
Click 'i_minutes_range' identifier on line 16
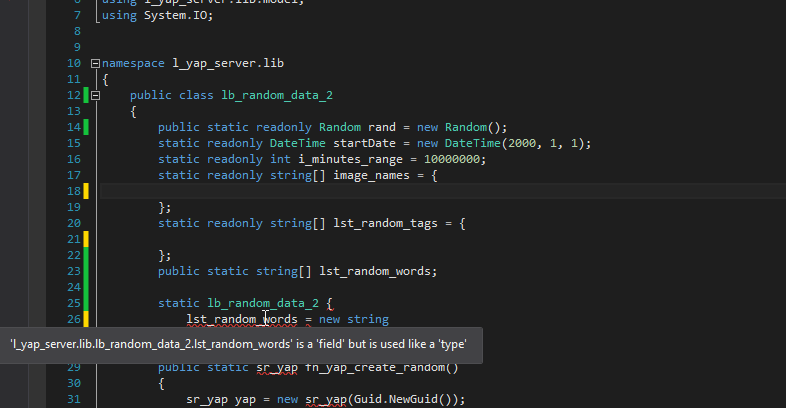click(x=350, y=159)
